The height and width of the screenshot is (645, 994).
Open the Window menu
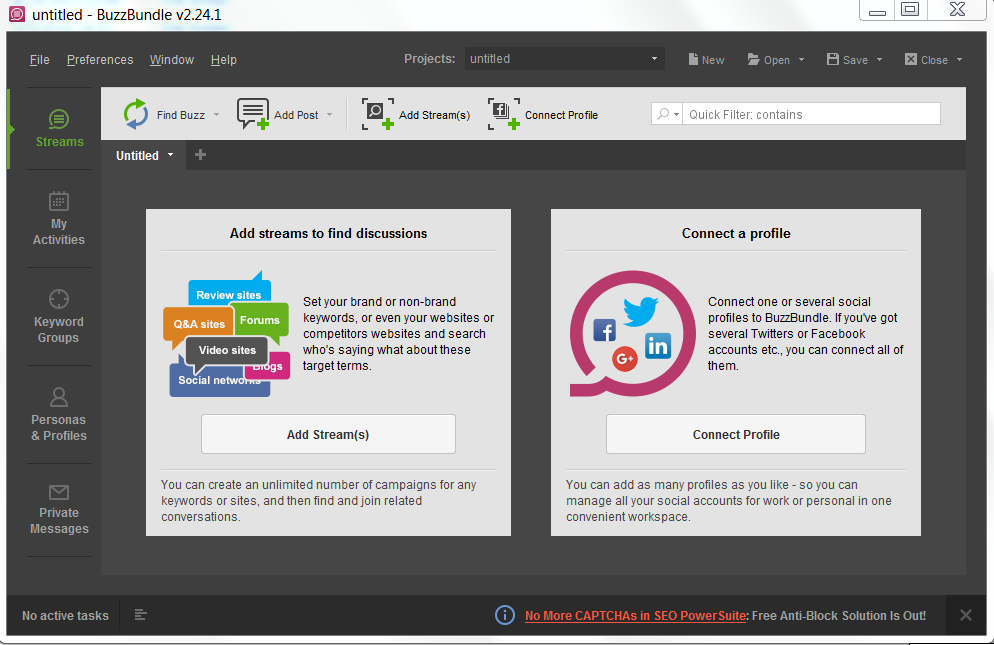[172, 60]
